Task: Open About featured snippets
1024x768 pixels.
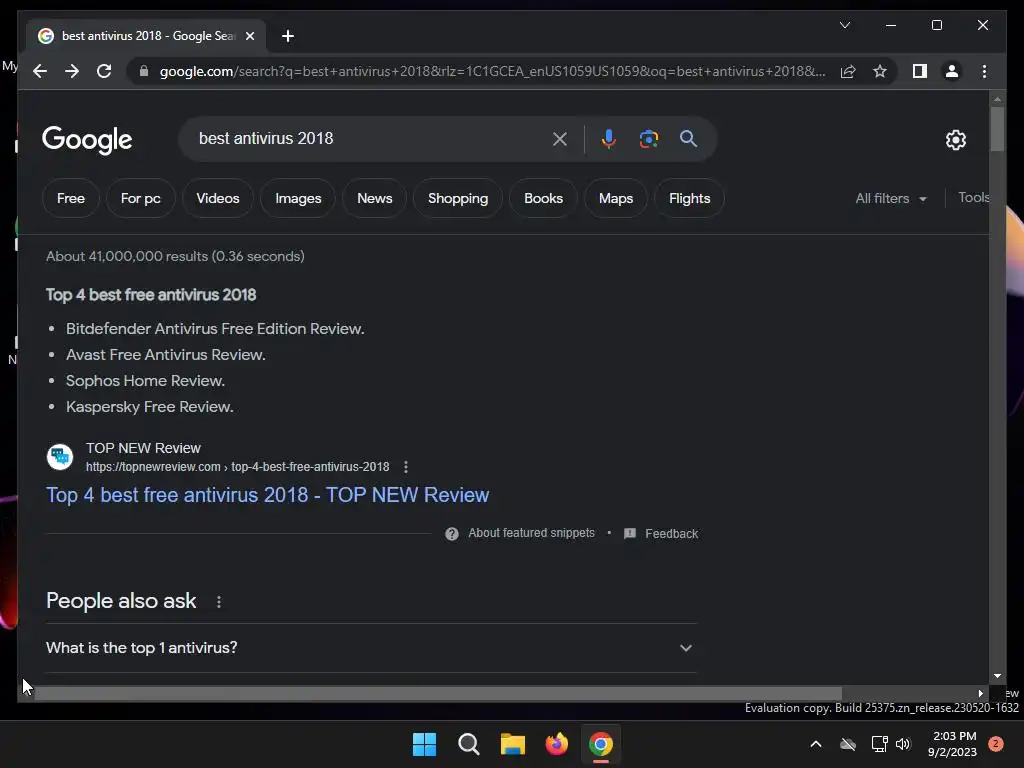Action: (x=520, y=533)
